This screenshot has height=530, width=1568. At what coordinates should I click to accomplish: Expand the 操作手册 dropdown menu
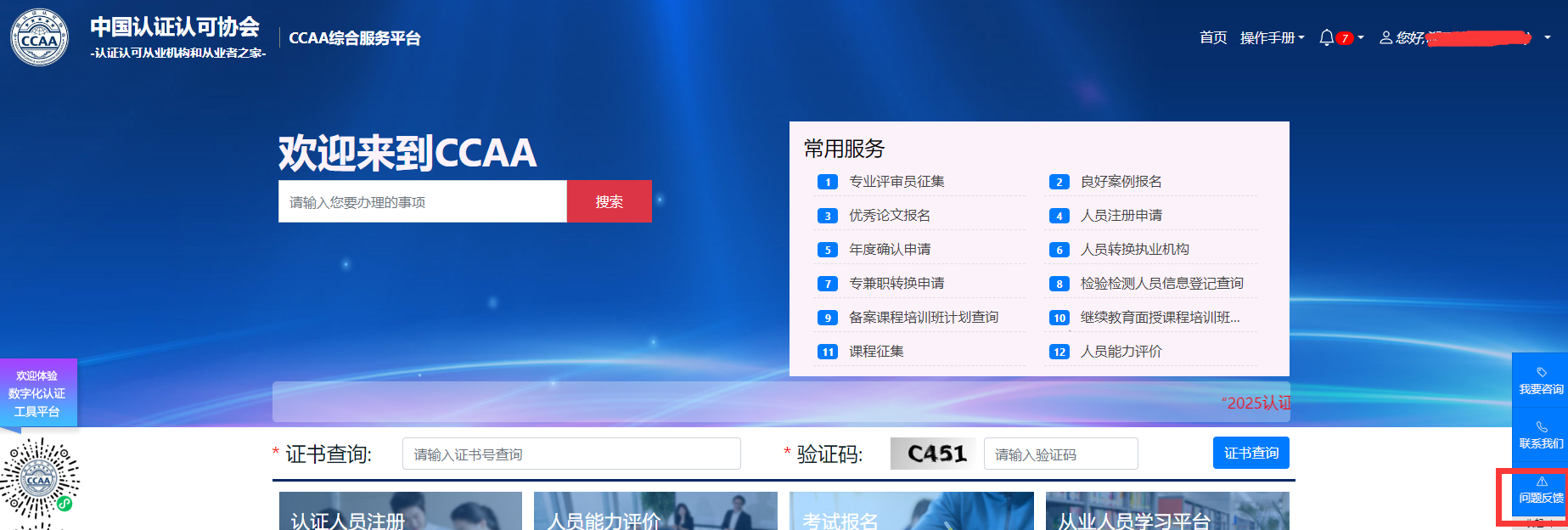pos(1272,37)
